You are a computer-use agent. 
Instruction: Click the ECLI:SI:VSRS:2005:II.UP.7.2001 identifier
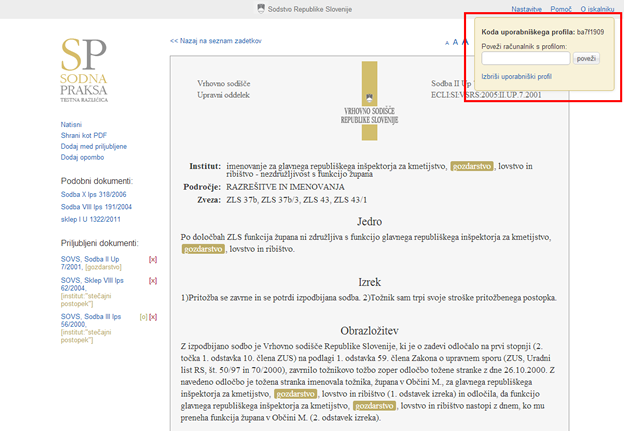click(x=486, y=95)
